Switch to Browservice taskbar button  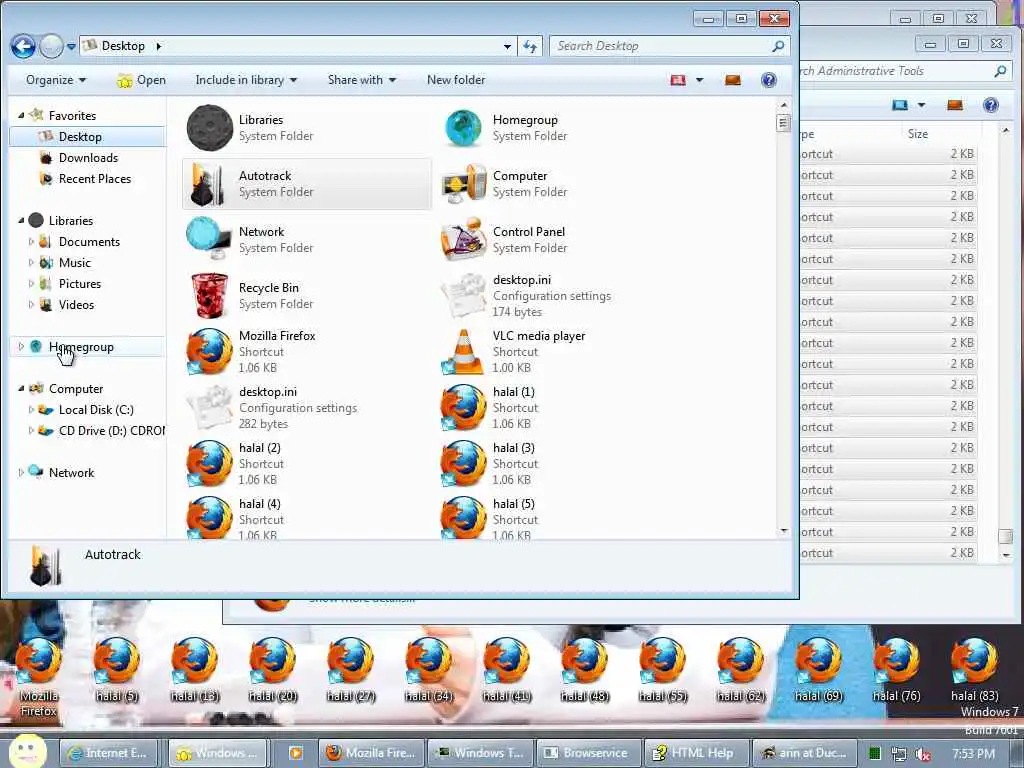coord(588,753)
